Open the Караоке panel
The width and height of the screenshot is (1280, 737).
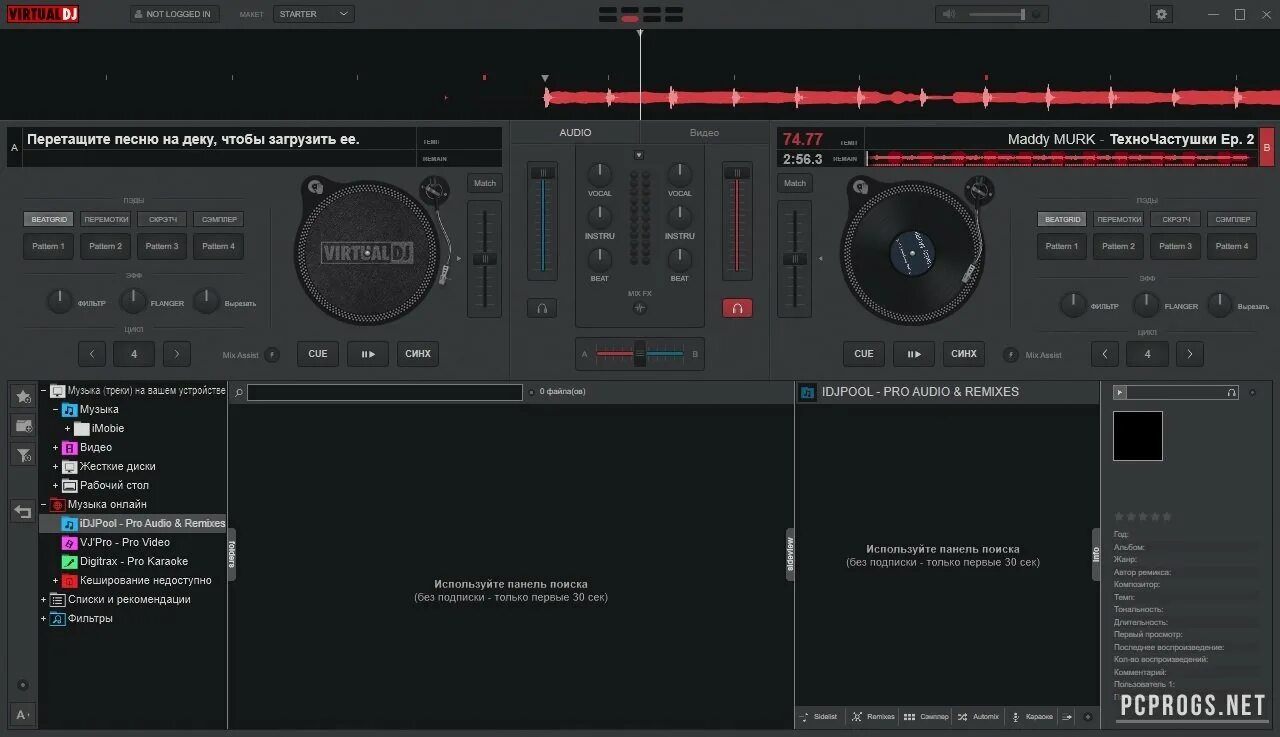[1032, 717]
